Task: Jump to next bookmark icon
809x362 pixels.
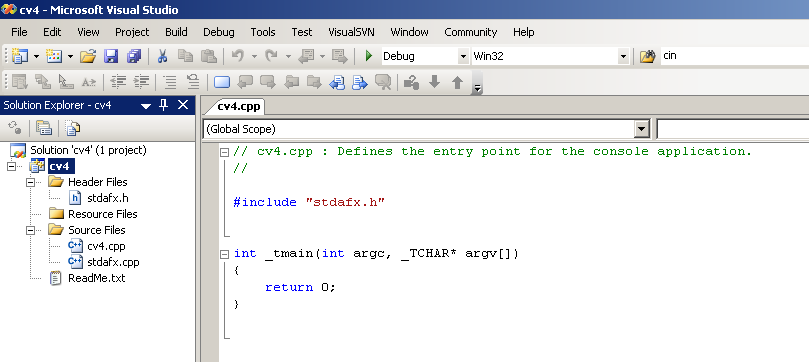Action: 268,81
